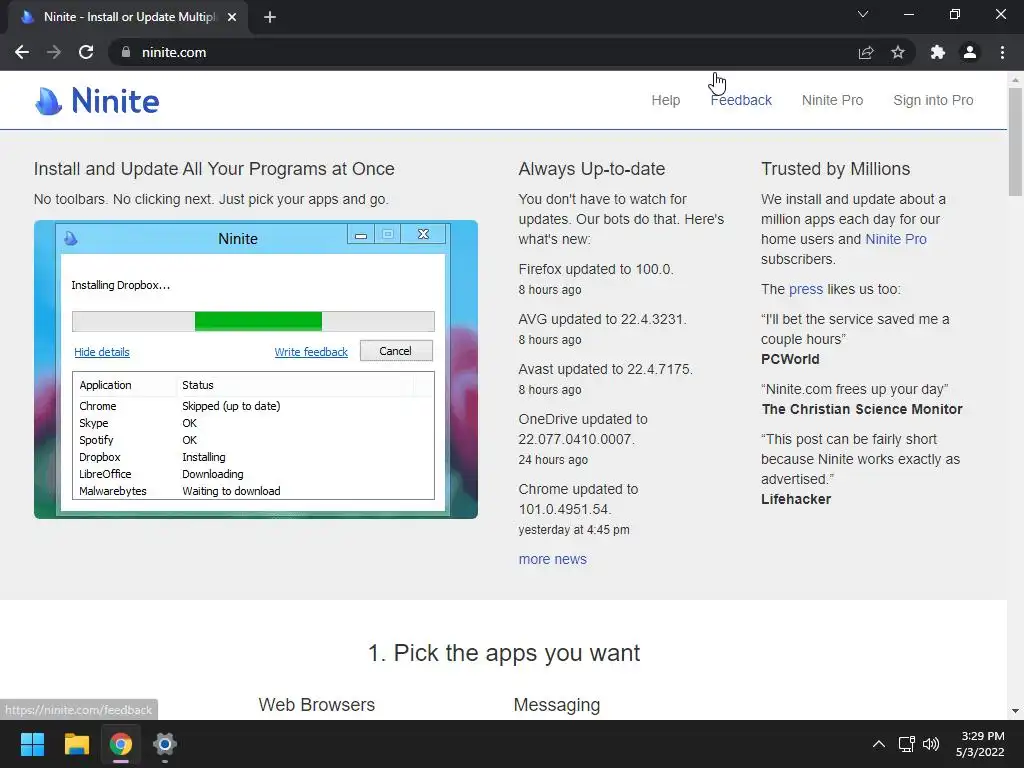Open the volume tray icon
This screenshot has width=1024, height=768.
[931, 744]
